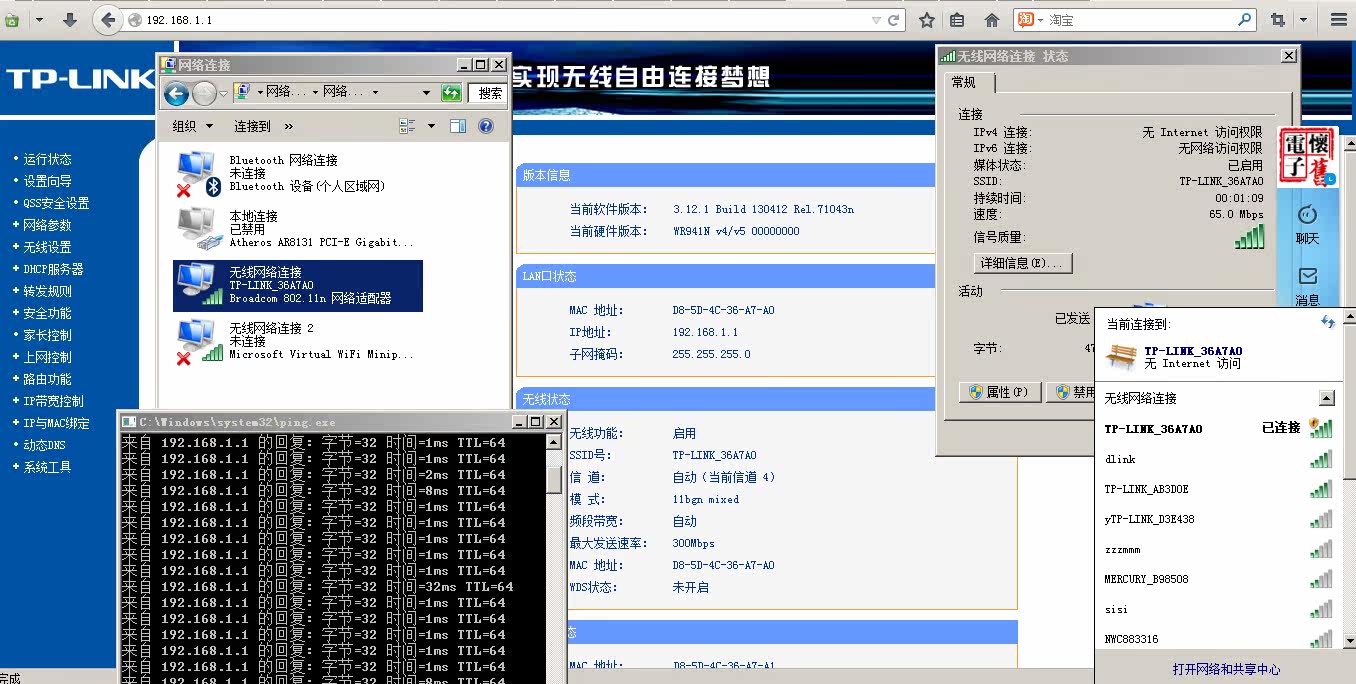Select the TP-LINK_AB3D0E wireless network

tap(1218, 489)
